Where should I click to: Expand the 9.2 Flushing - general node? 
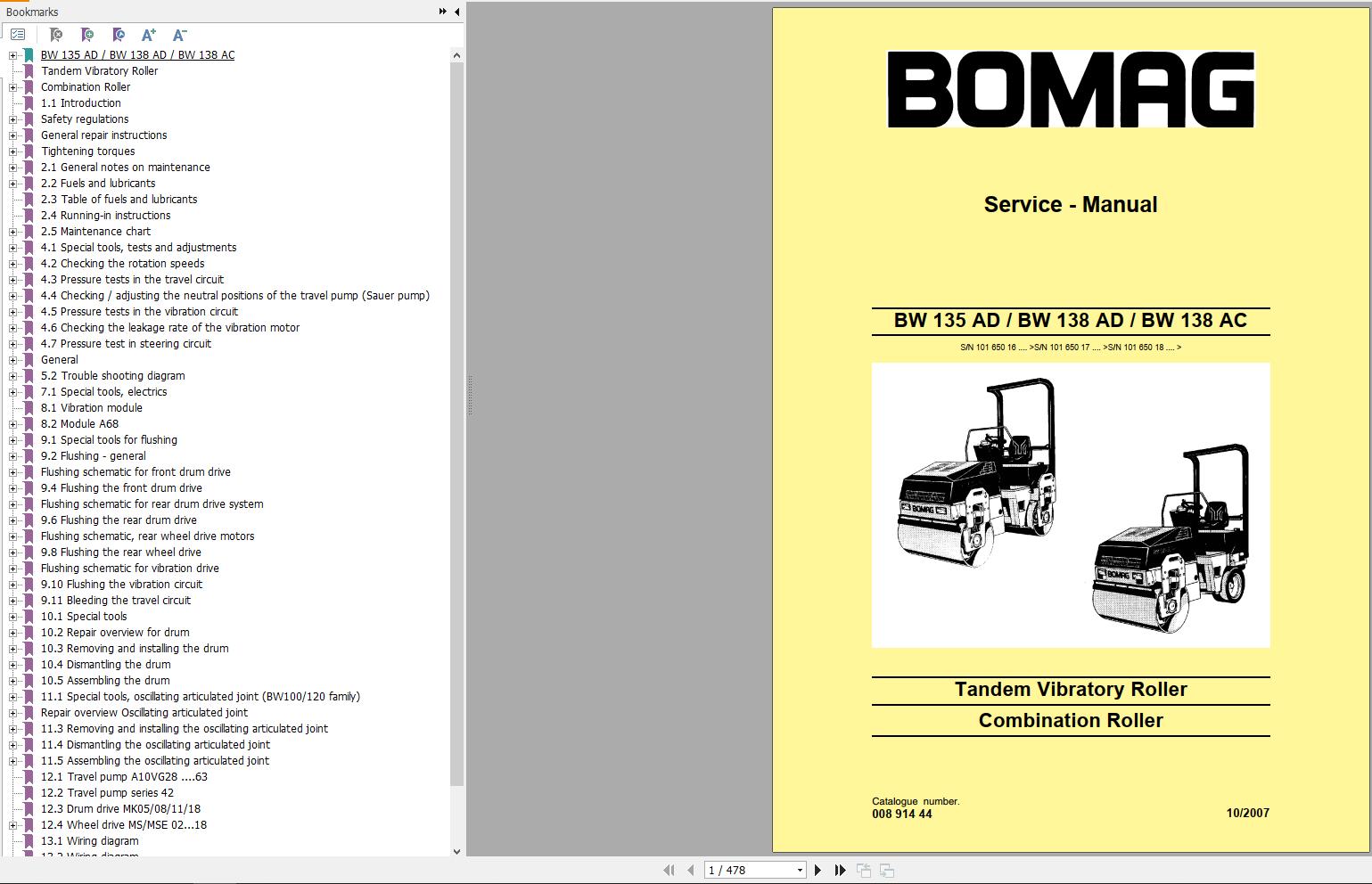(x=12, y=456)
